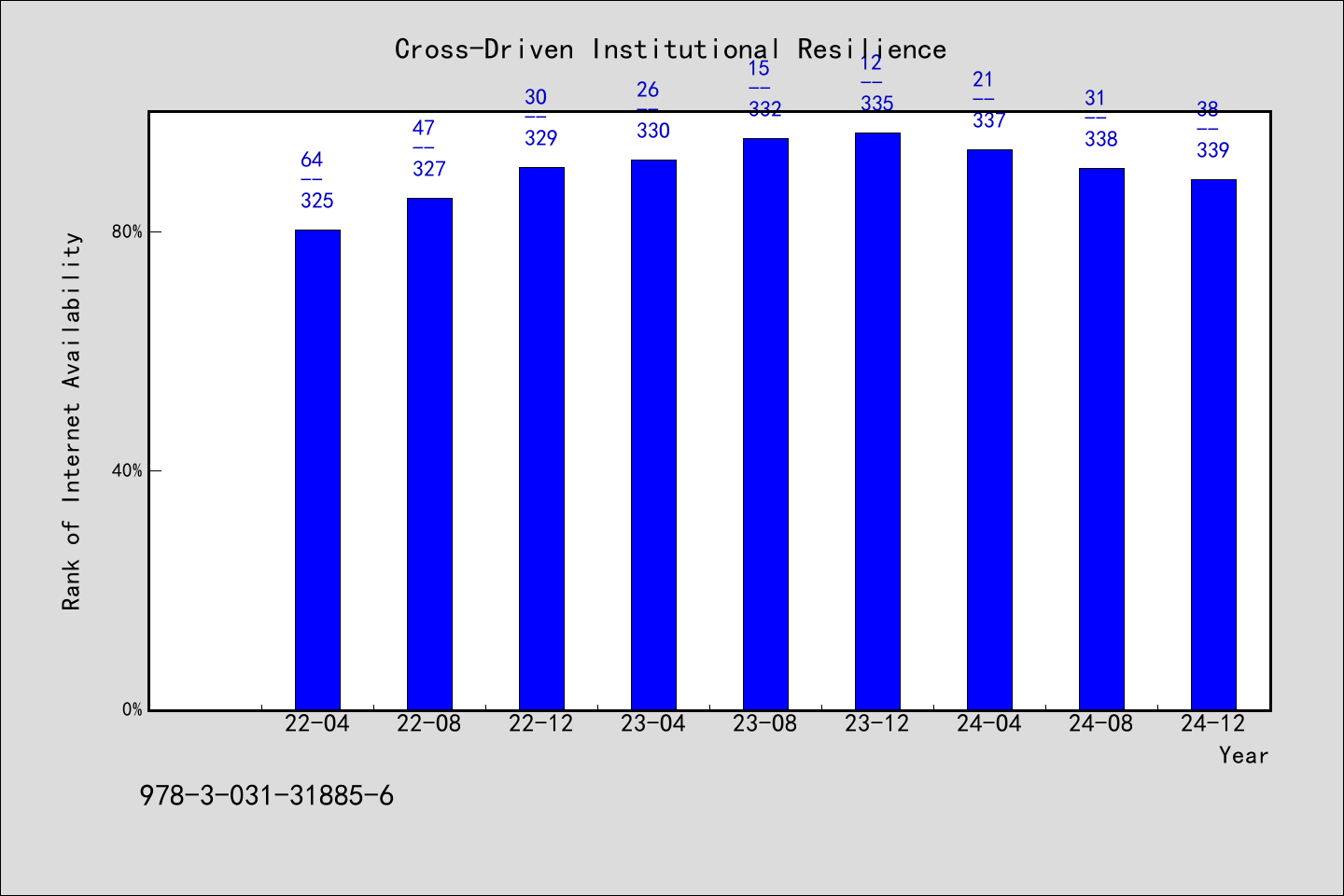This screenshot has height=896, width=1344.
Task: Click the data label value 329
Action: pos(541,138)
